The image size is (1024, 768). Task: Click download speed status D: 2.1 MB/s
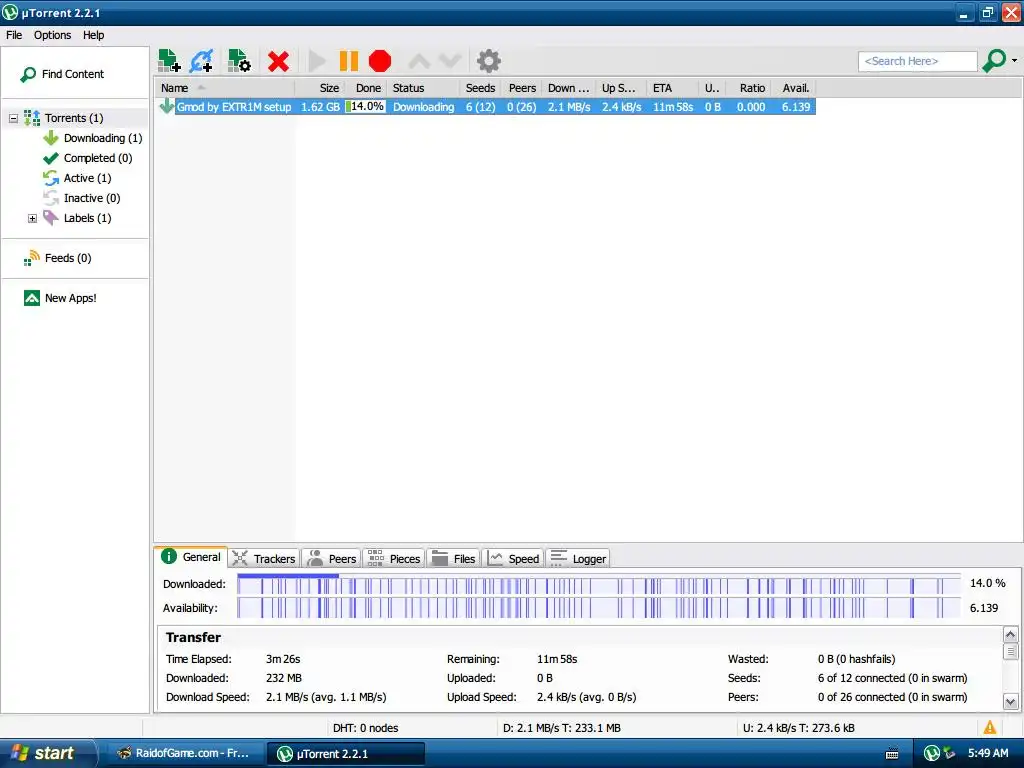pyautogui.click(x=562, y=728)
